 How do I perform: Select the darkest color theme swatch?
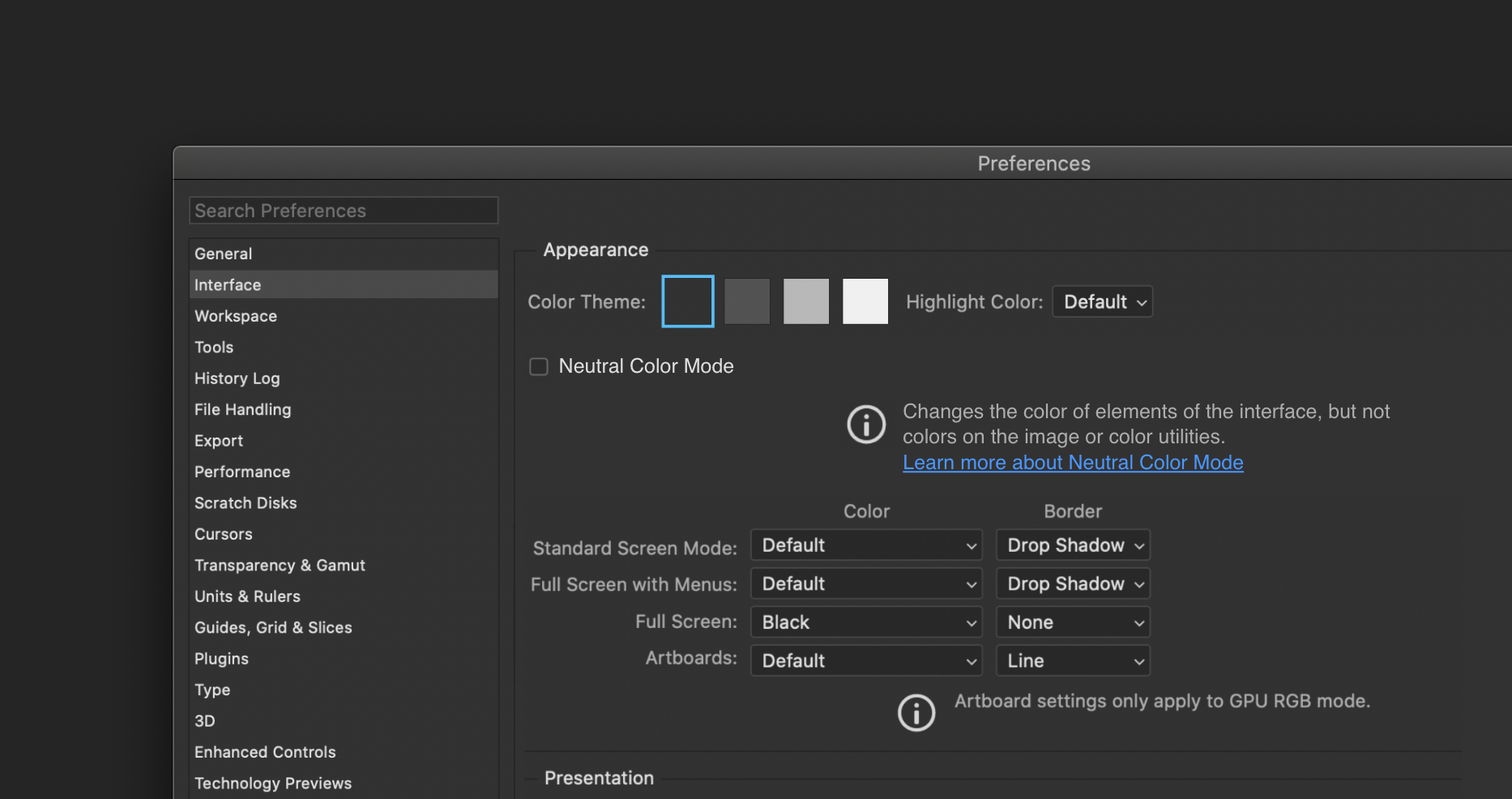(x=687, y=301)
